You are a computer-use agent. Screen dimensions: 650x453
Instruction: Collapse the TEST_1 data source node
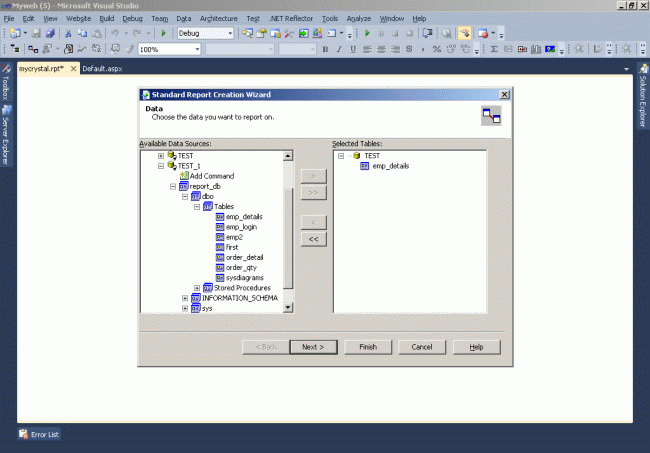[x=161, y=166]
